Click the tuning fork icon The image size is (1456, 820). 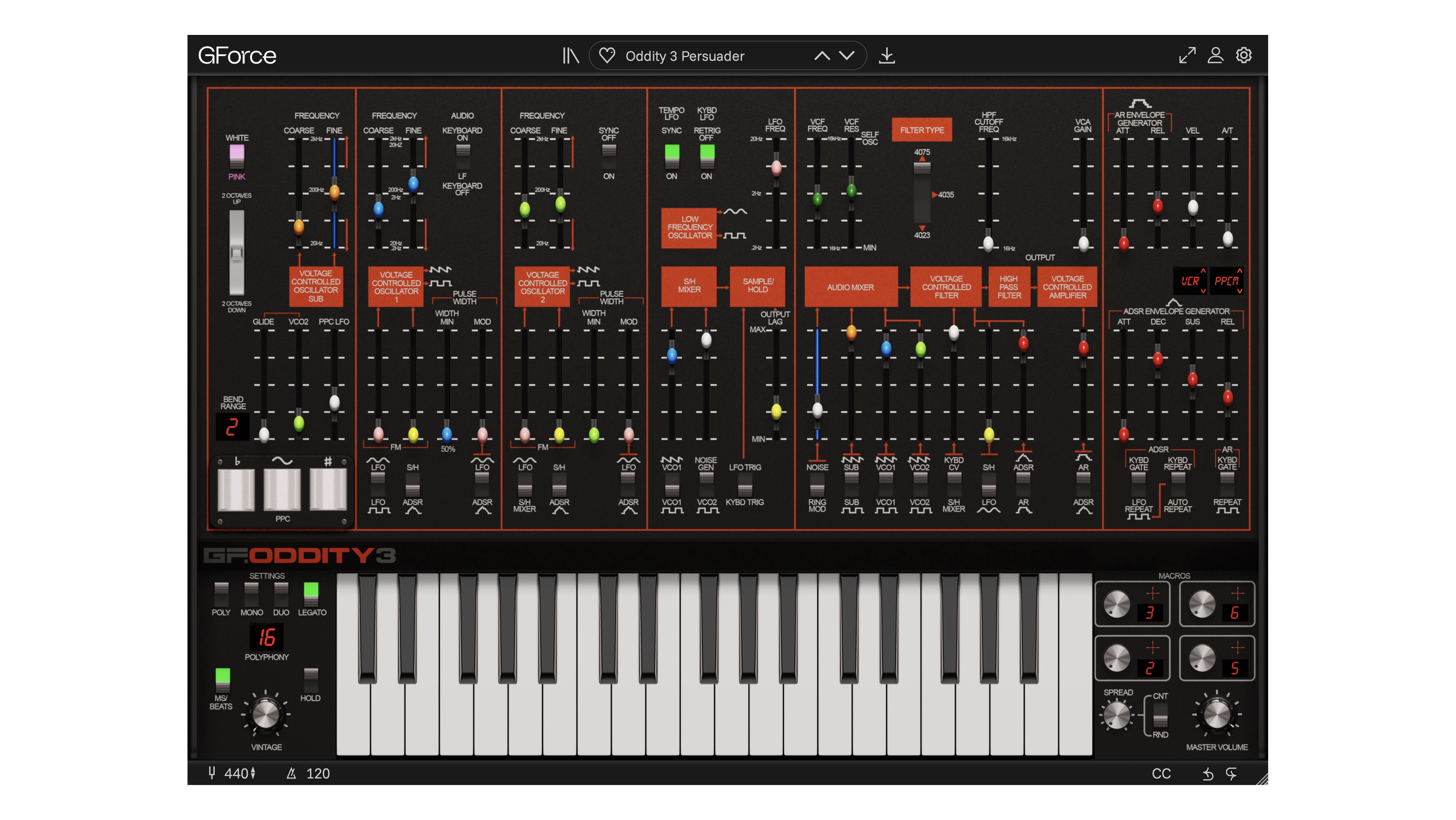click(211, 773)
